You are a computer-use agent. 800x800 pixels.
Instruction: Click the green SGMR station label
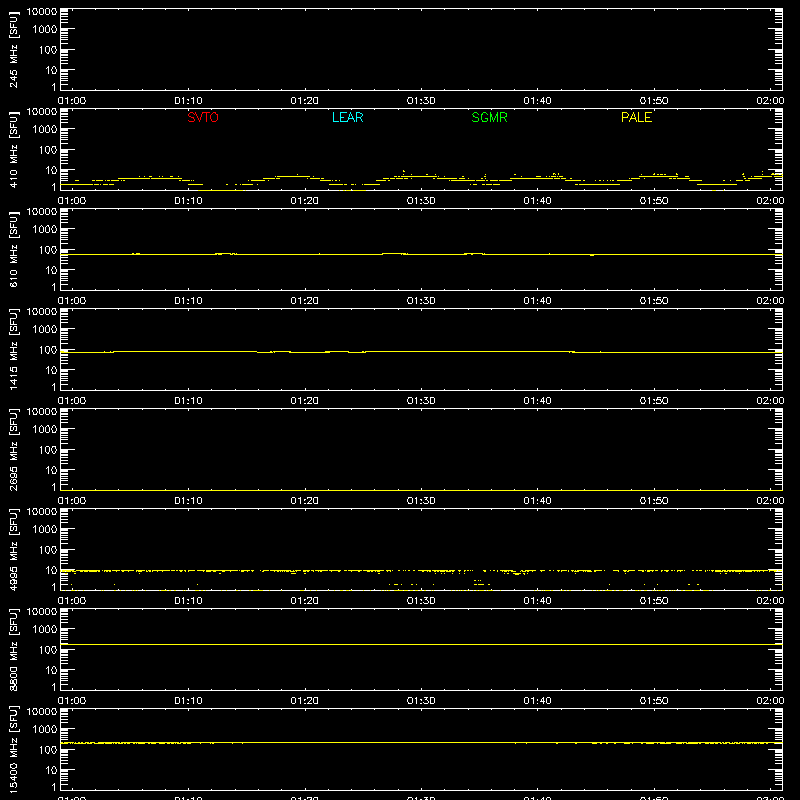tap(489, 117)
